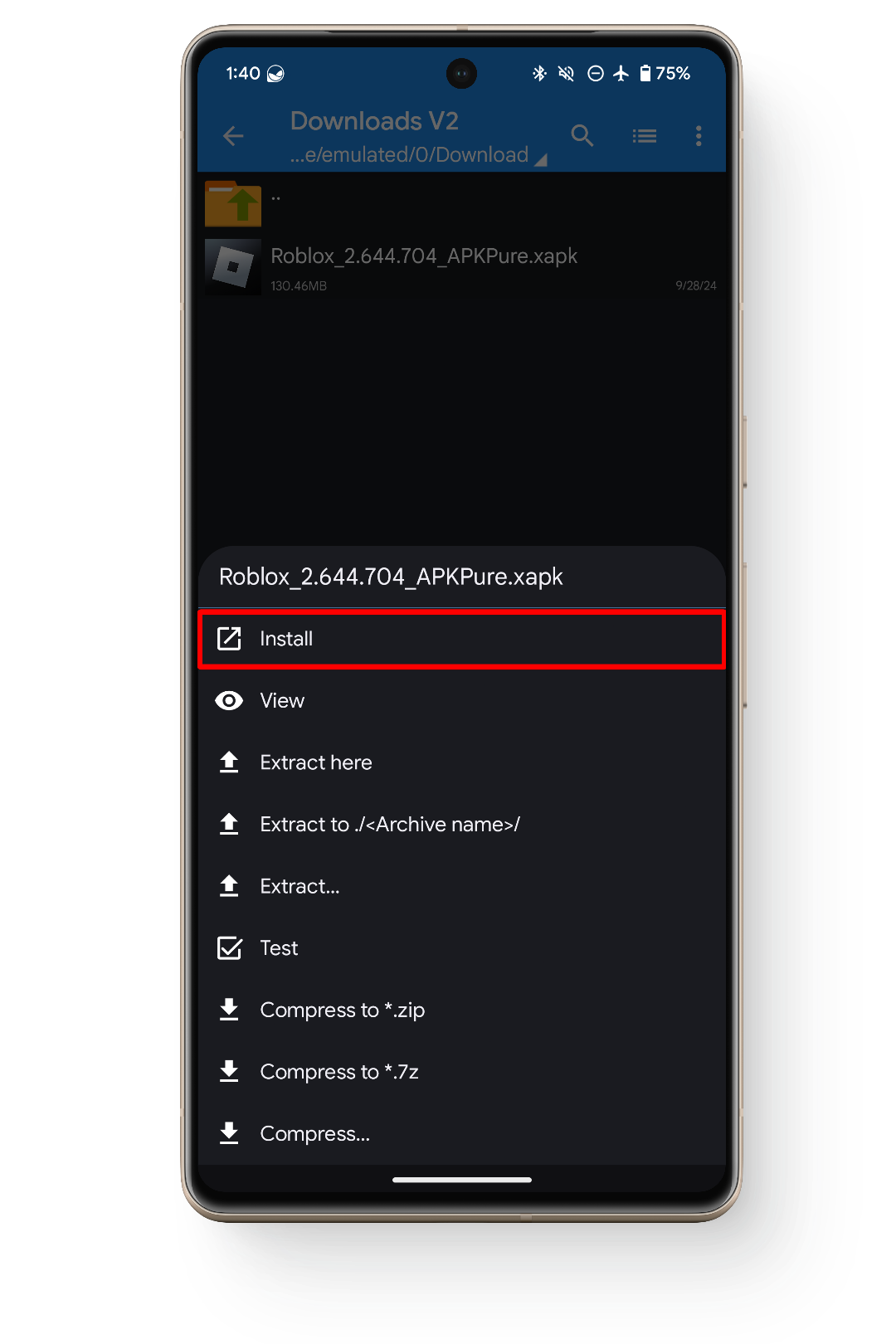The width and height of the screenshot is (896, 1344).
Task: Open the three-dot overflow menu
Action: [699, 136]
